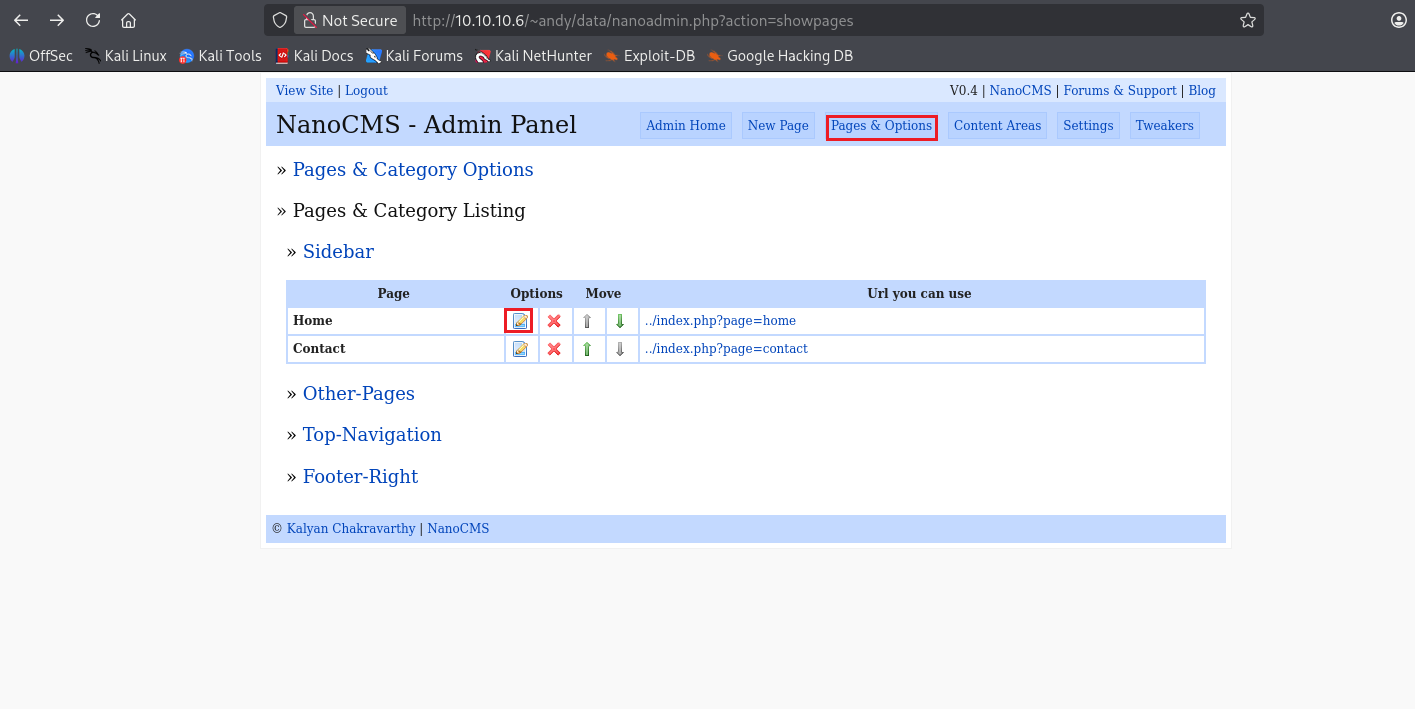Move the Home page up arrow
Screen dimensions: 1415x709
(587, 321)
